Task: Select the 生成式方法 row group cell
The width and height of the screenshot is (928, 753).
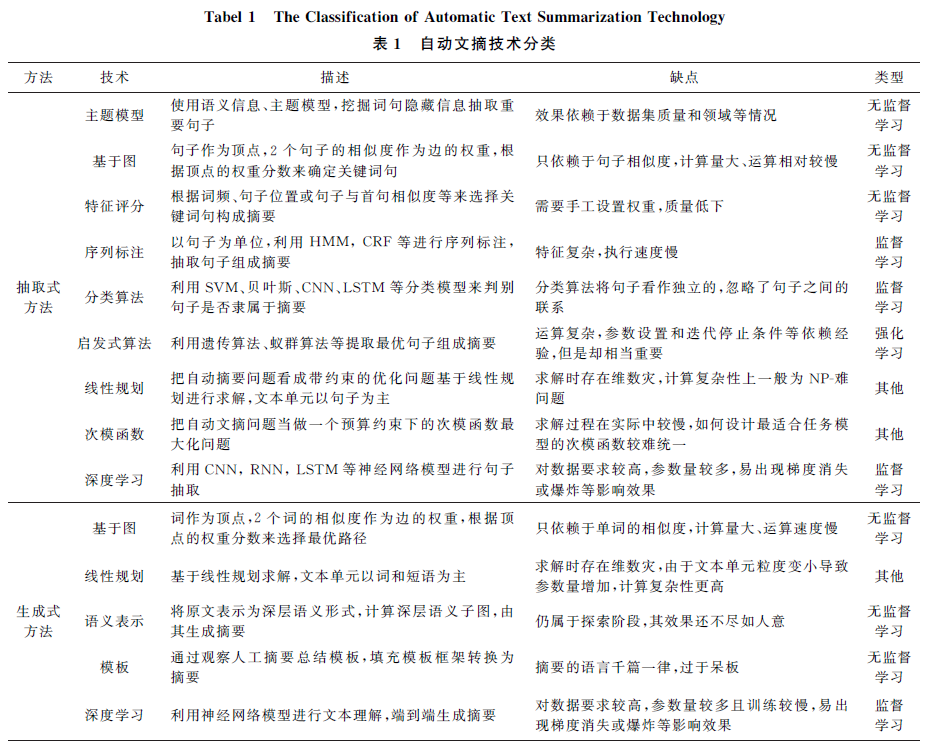Action: click(38, 621)
